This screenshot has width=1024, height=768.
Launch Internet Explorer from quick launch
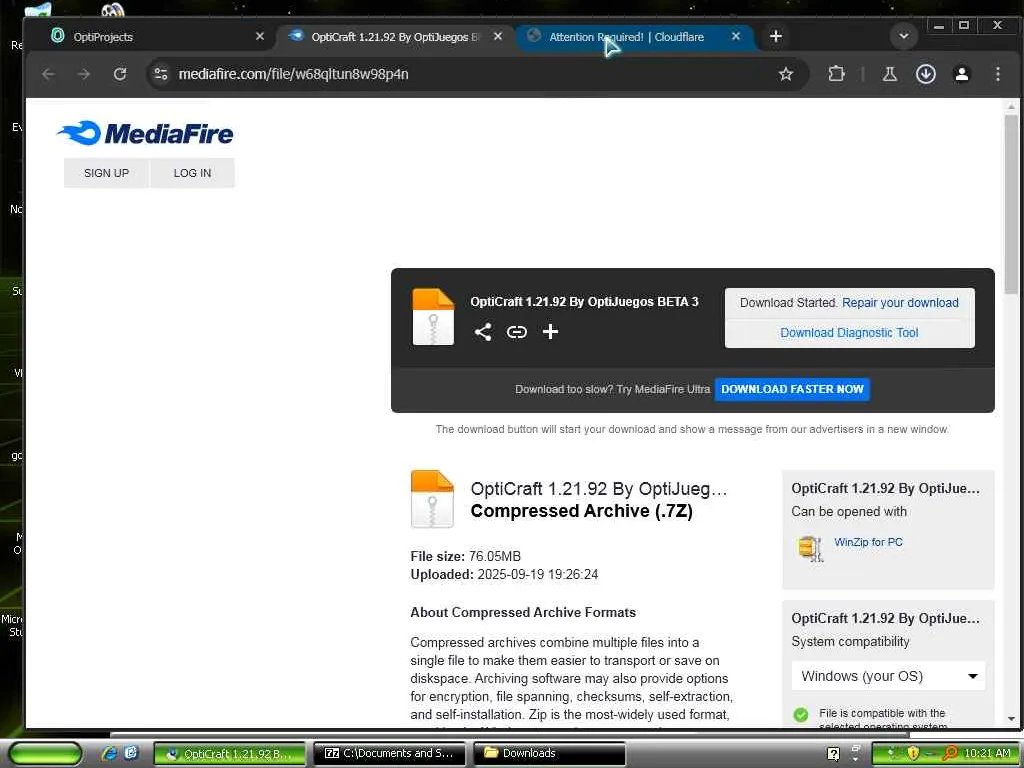(110, 753)
